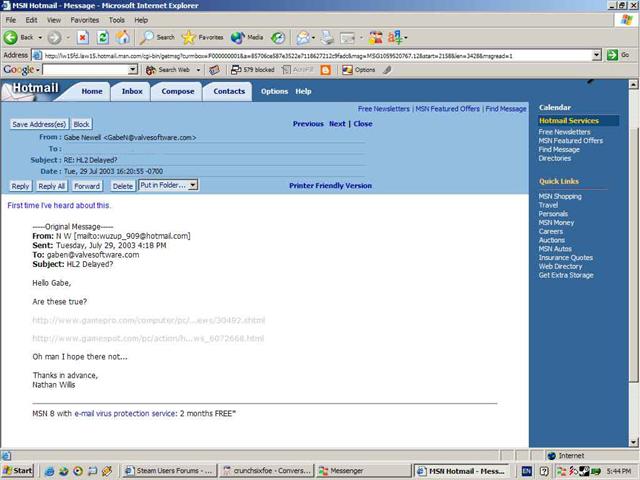Refresh the page with the green arrows icon
Image resolution: width=640 pixels, height=480 pixels.
point(103,38)
